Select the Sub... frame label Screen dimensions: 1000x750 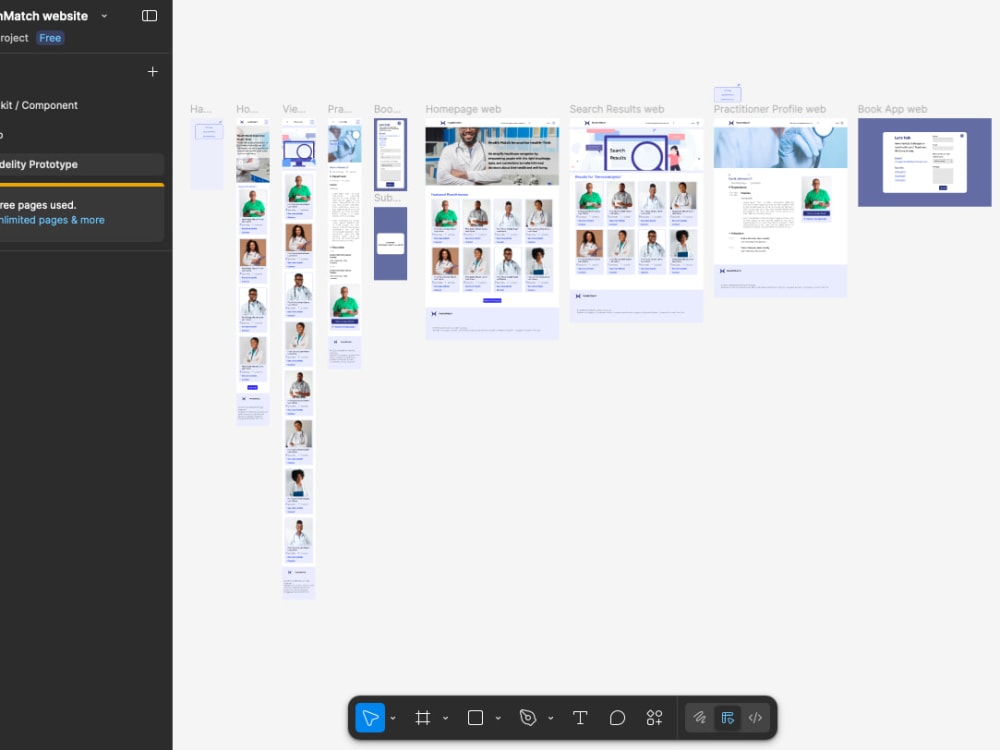[x=387, y=198]
